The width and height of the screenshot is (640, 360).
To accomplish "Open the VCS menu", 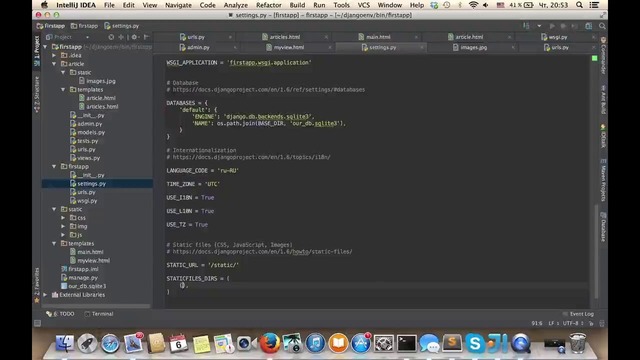I will (x=363, y=5).
